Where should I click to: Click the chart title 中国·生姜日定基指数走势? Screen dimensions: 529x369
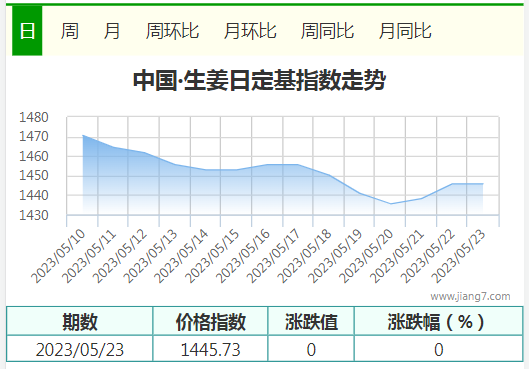[259, 80]
